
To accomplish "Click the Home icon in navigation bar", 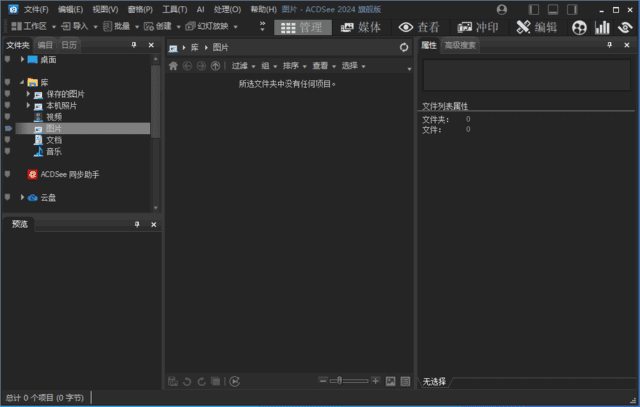I will click(173, 66).
